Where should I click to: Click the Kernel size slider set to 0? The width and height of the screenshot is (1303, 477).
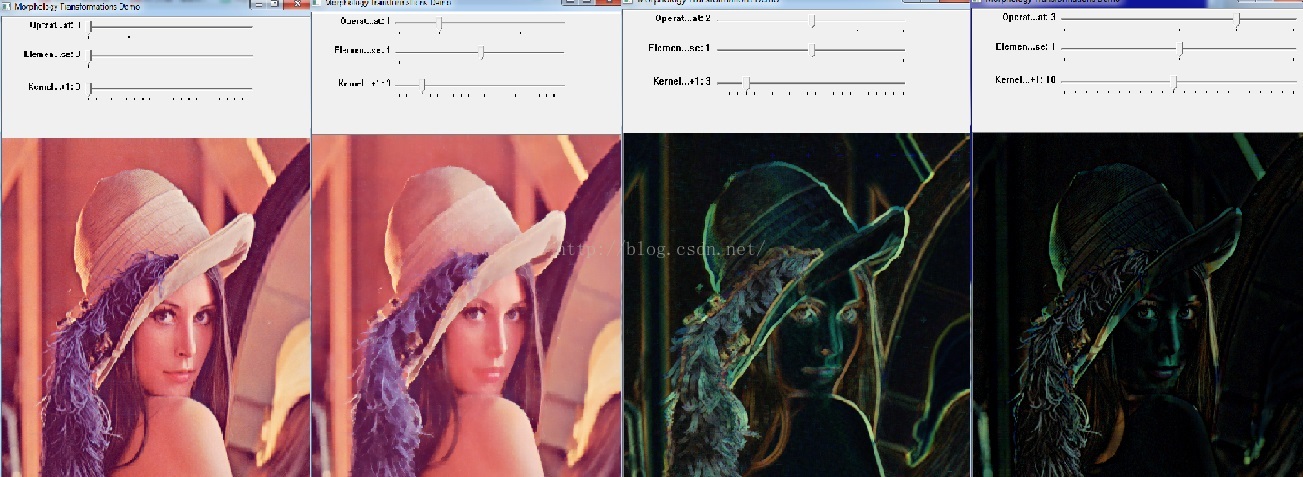point(170,89)
